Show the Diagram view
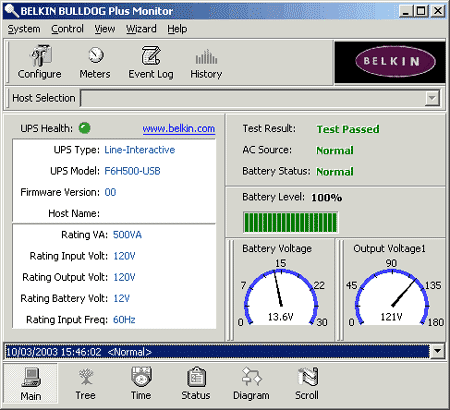The height and width of the screenshot is (410, 450). [251, 384]
